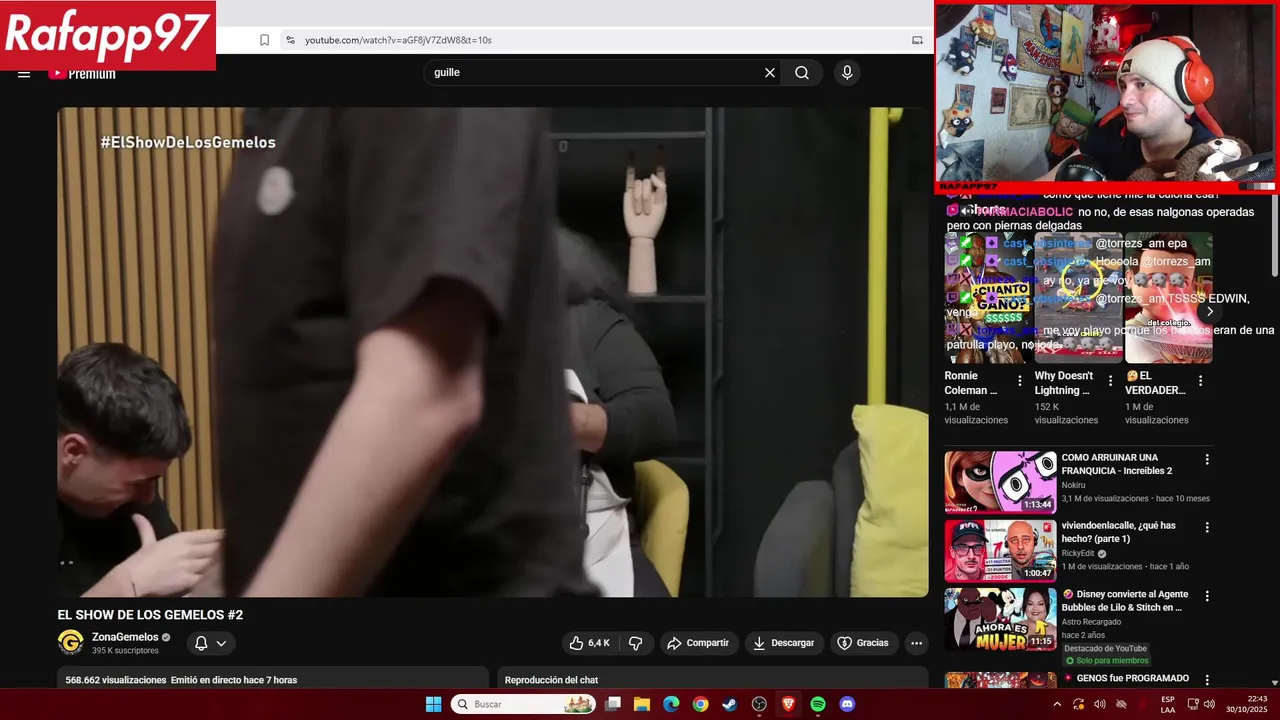Open site information icon beside the URL
1280x720 pixels.
coord(290,40)
